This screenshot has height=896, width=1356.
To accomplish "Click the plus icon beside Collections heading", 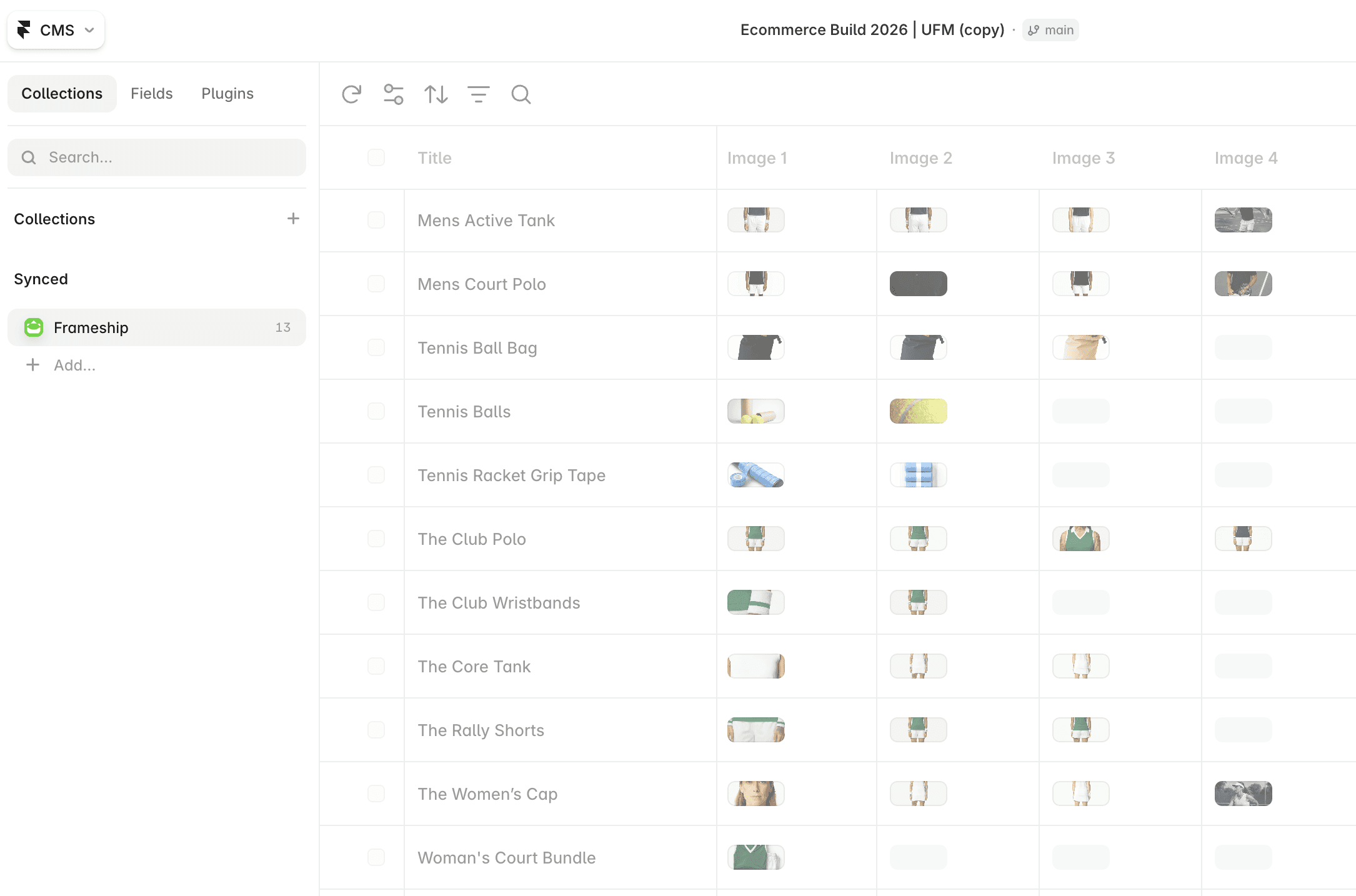I will point(293,219).
